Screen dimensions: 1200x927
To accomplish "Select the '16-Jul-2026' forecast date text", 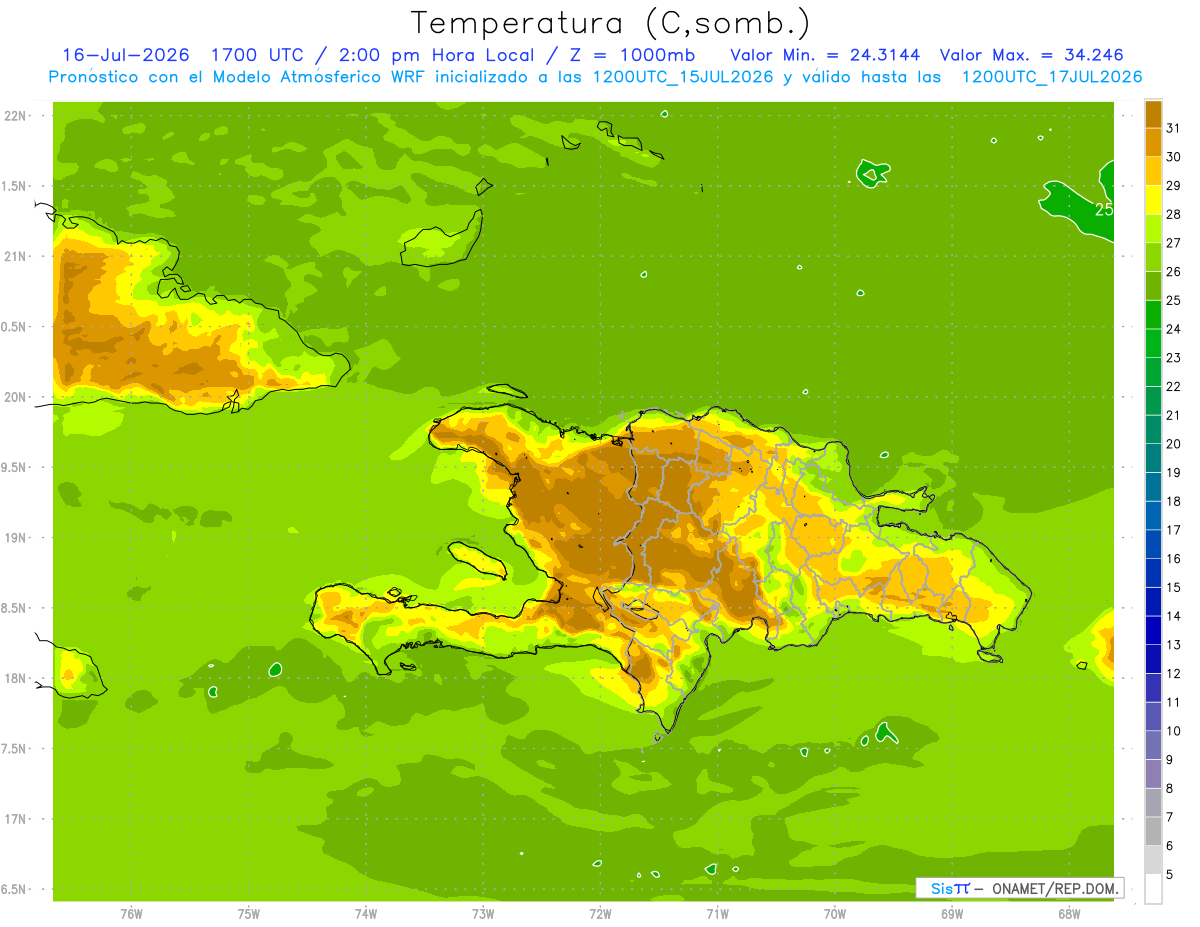I will 126,55.
